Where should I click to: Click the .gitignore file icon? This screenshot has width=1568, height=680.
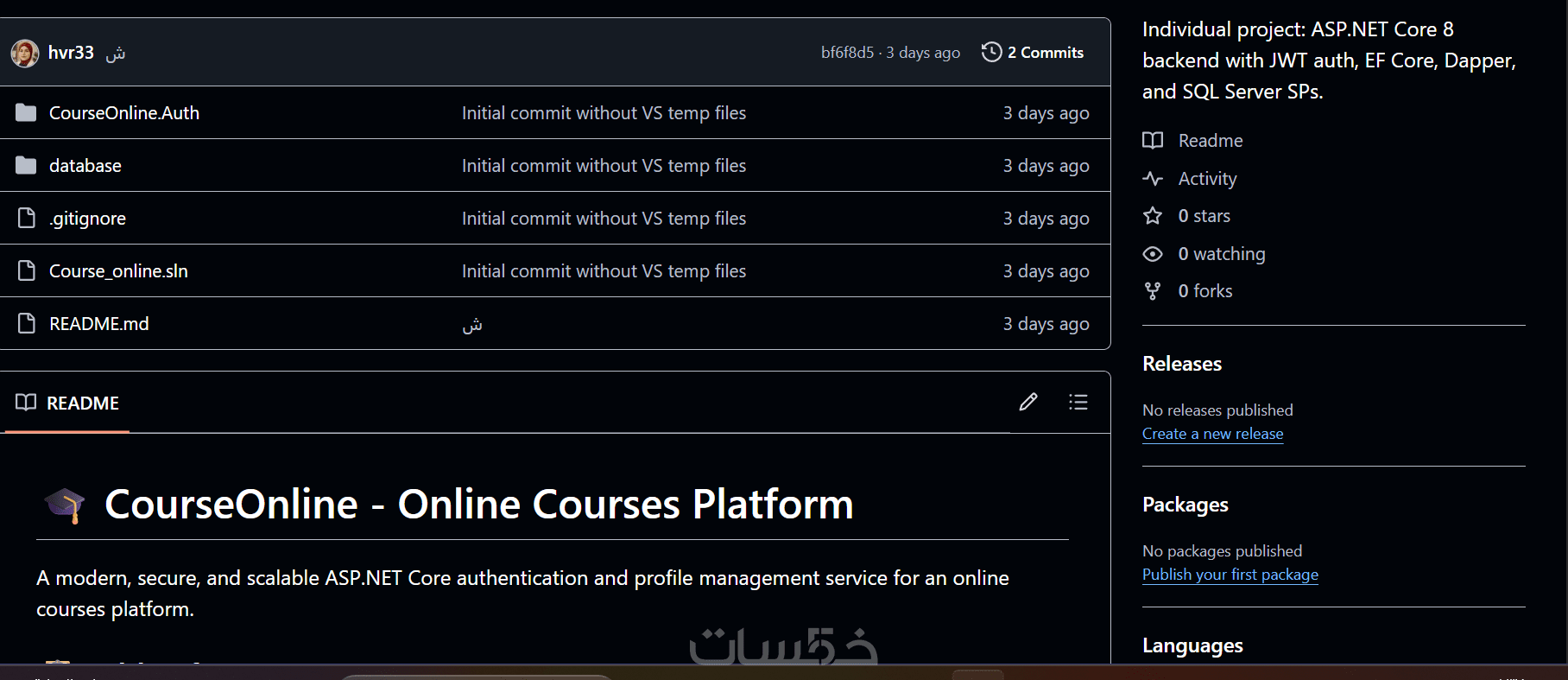pos(27,219)
